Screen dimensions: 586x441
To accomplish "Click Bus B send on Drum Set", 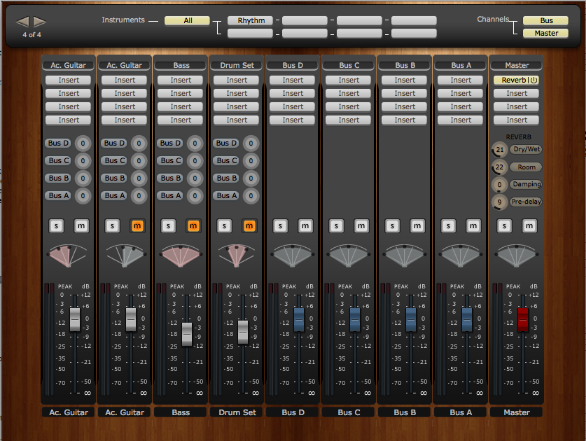I will click(226, 178).
